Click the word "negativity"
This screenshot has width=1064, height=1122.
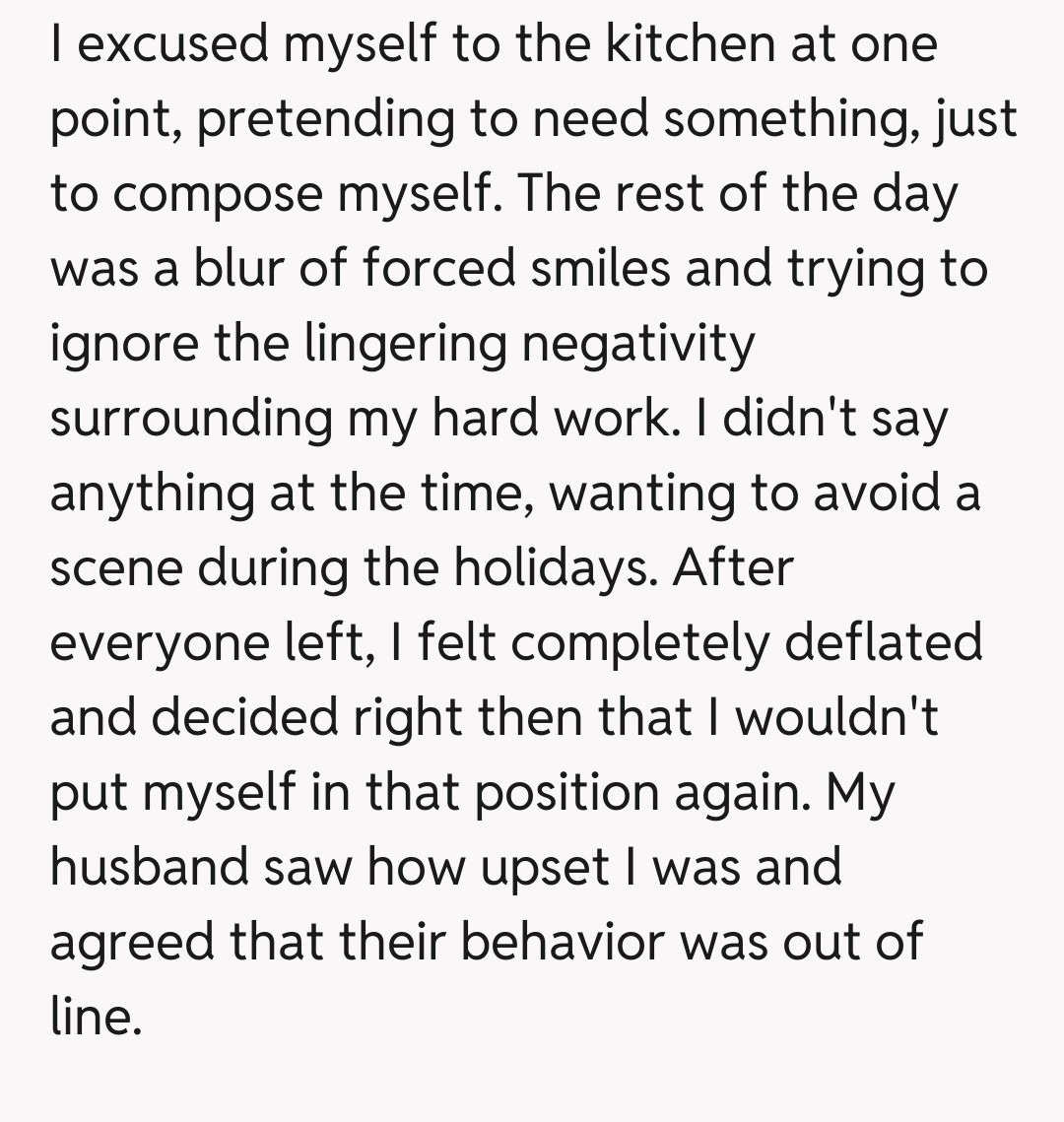click(637, 344)
